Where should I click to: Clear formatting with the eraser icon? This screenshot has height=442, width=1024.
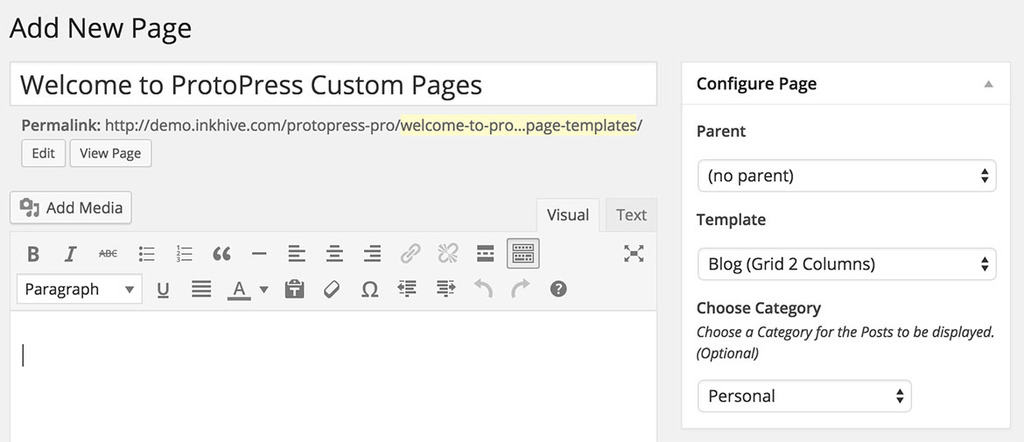332,289
